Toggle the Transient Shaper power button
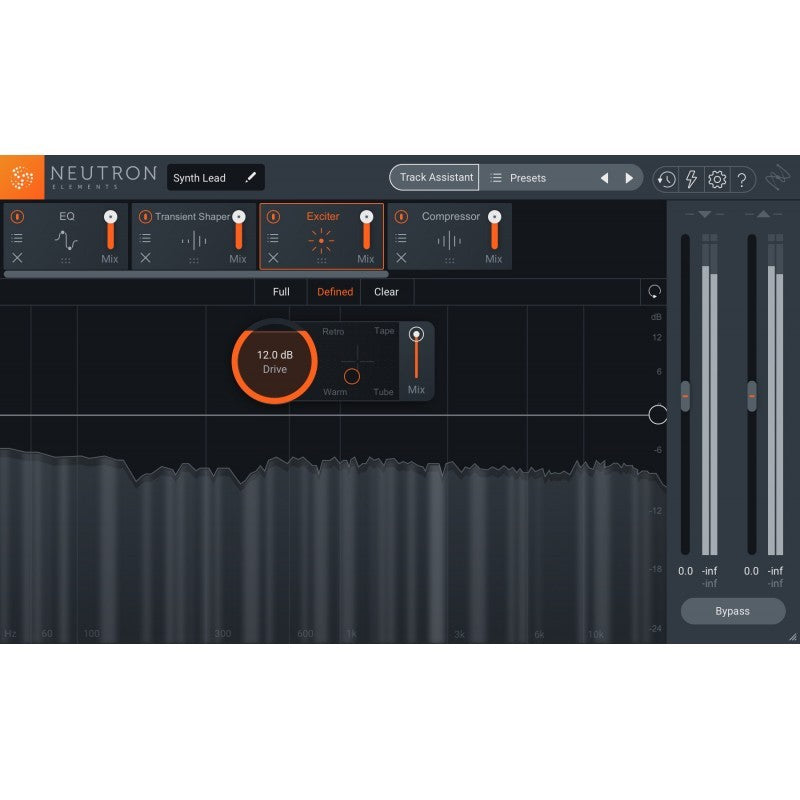800x800 pixels. 146,216
